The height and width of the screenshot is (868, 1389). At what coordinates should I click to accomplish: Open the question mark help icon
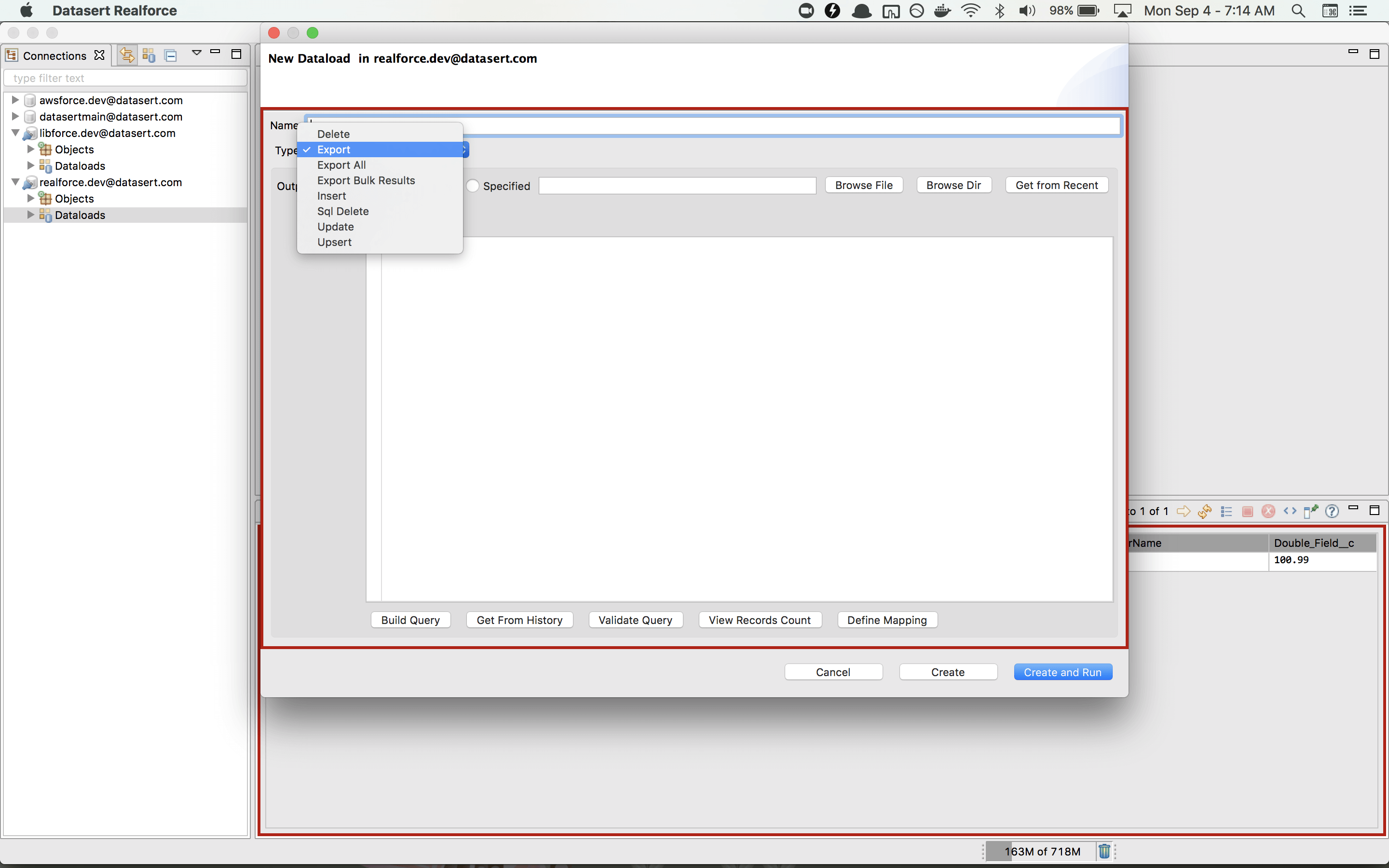tap(1332, 511)
